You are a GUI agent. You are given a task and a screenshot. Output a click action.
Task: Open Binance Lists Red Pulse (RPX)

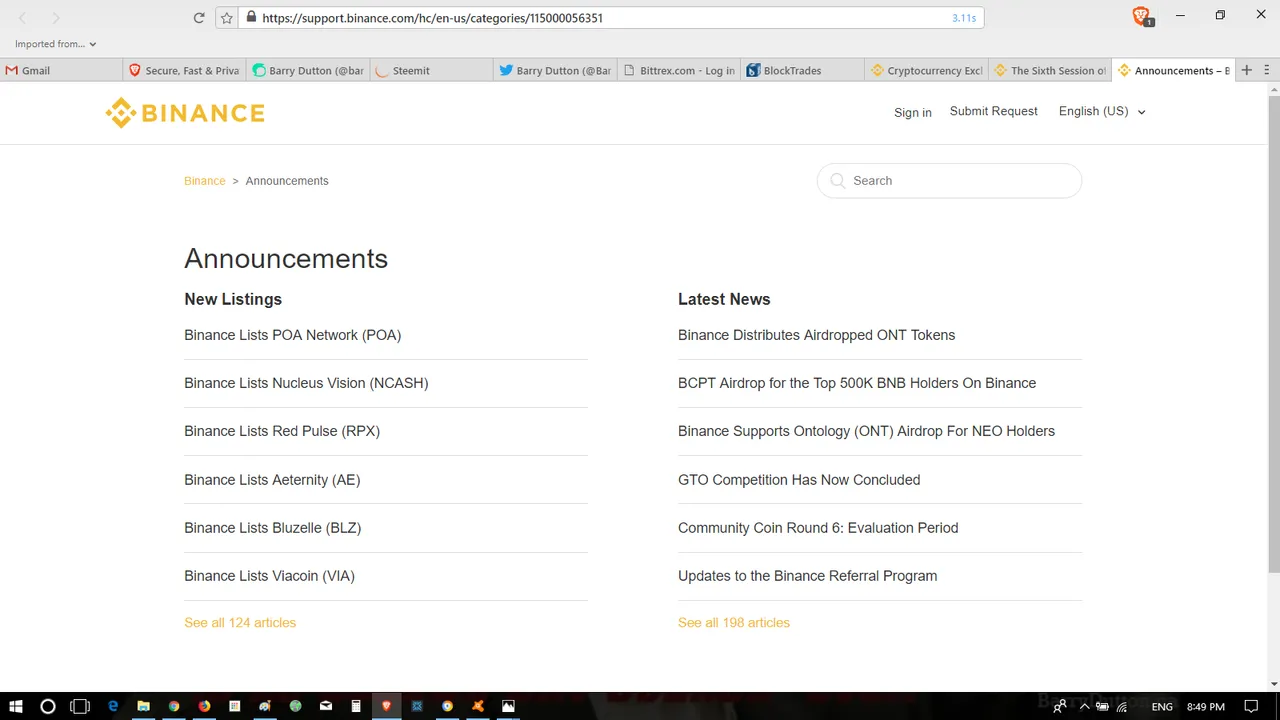point(282,431)
